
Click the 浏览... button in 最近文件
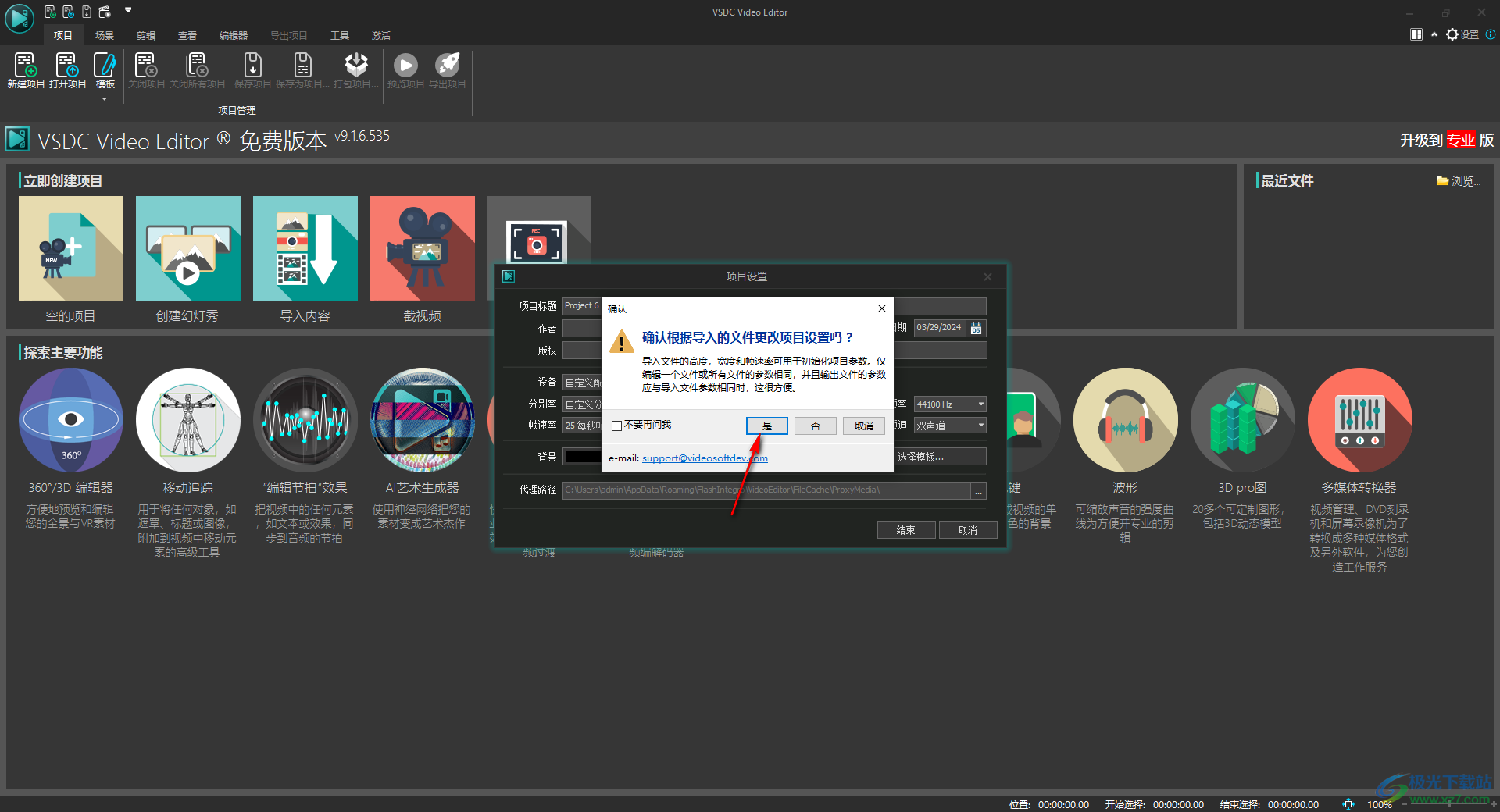pos(1458,181)
